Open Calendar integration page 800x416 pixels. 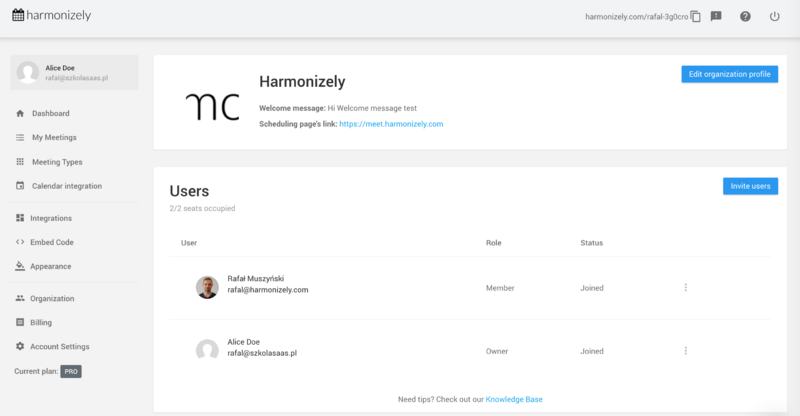click(x=66, y=186)
